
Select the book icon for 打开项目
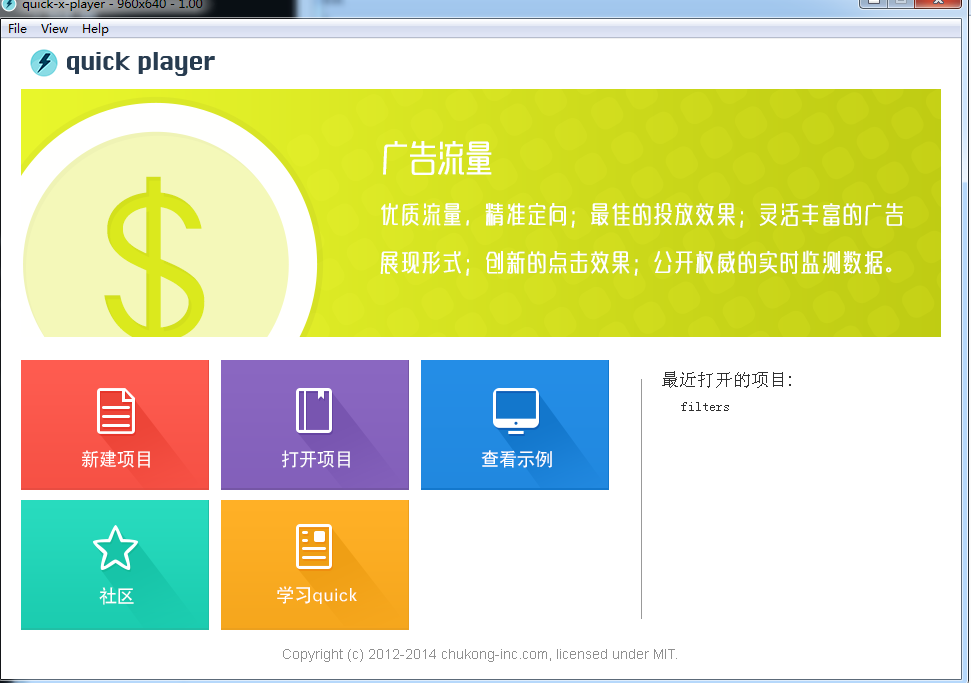click(x=315, y=411)
